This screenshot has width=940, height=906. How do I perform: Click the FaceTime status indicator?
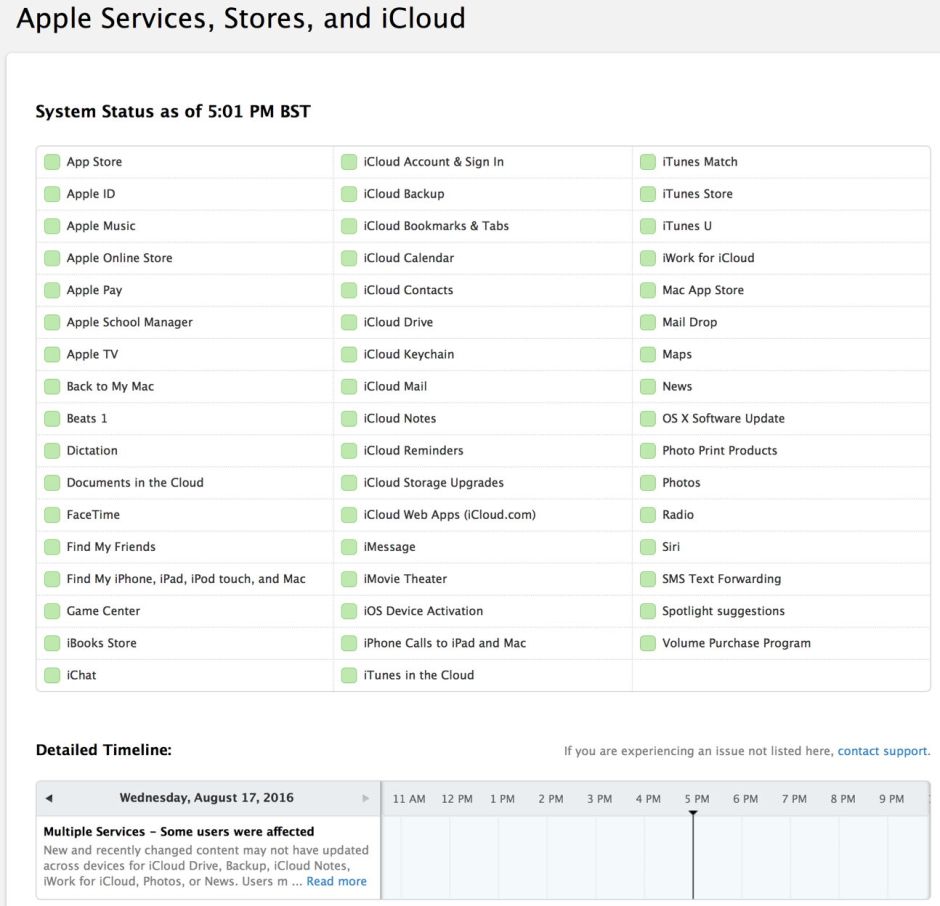click(x=51, y=514)
